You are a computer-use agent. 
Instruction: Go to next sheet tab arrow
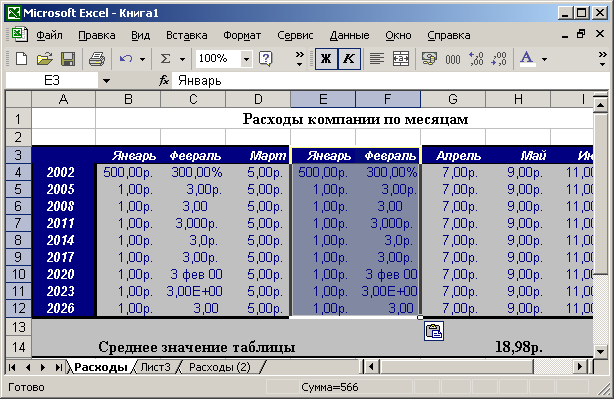click(43, 367)
